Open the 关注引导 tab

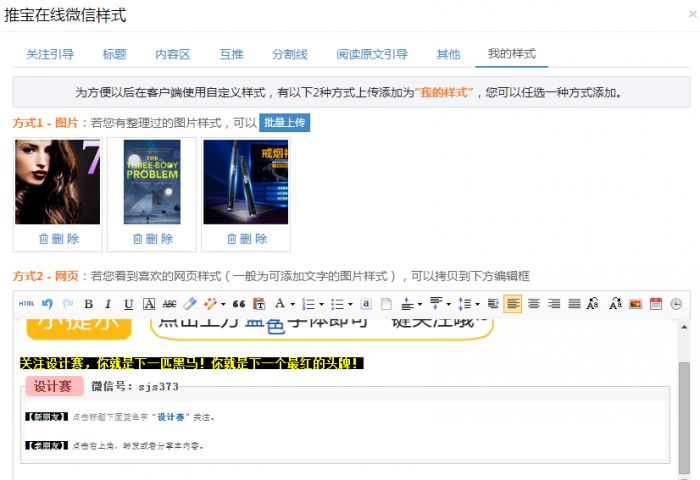pos(50,54)
